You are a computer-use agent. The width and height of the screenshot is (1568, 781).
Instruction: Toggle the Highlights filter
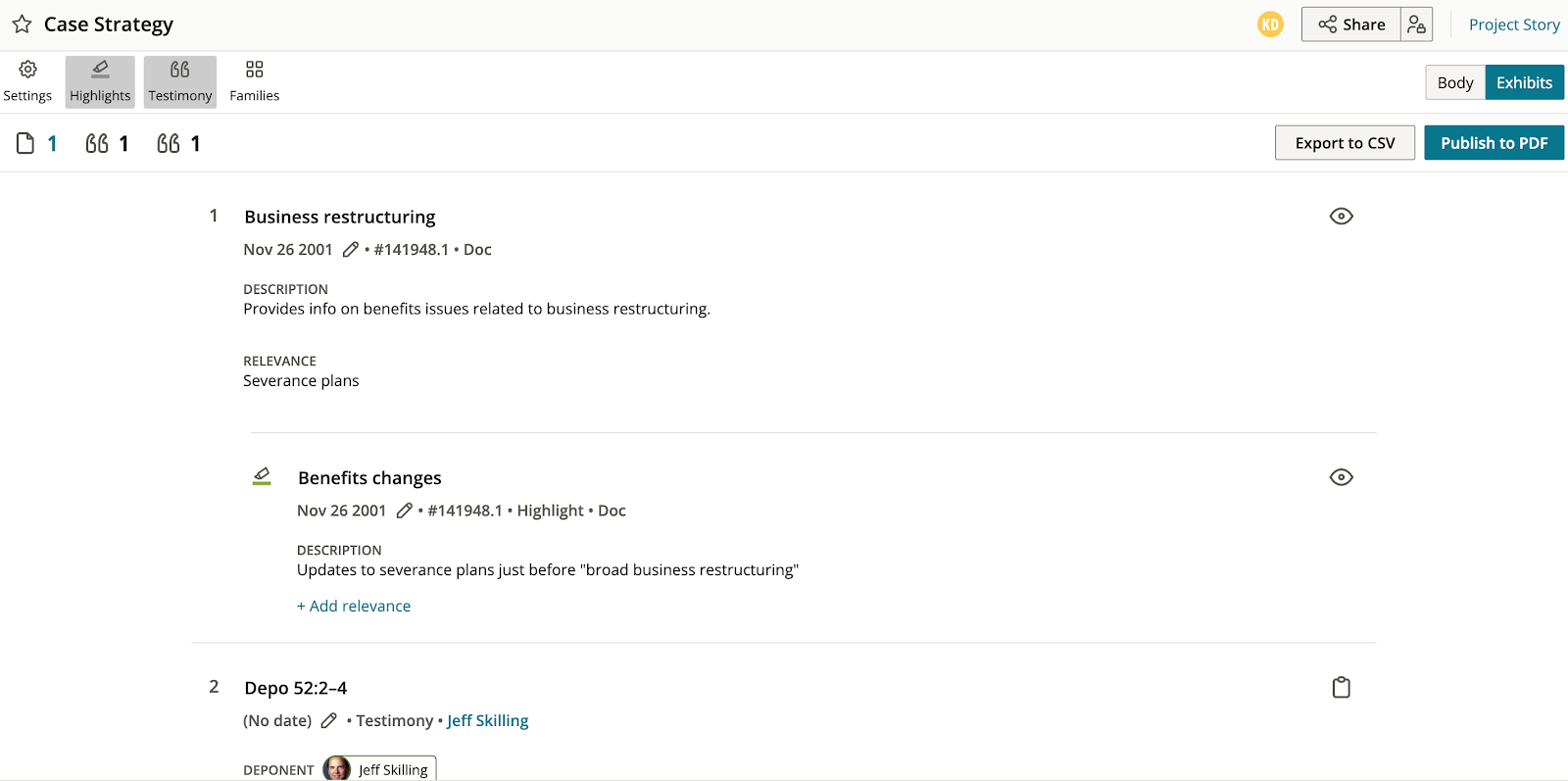100,81
